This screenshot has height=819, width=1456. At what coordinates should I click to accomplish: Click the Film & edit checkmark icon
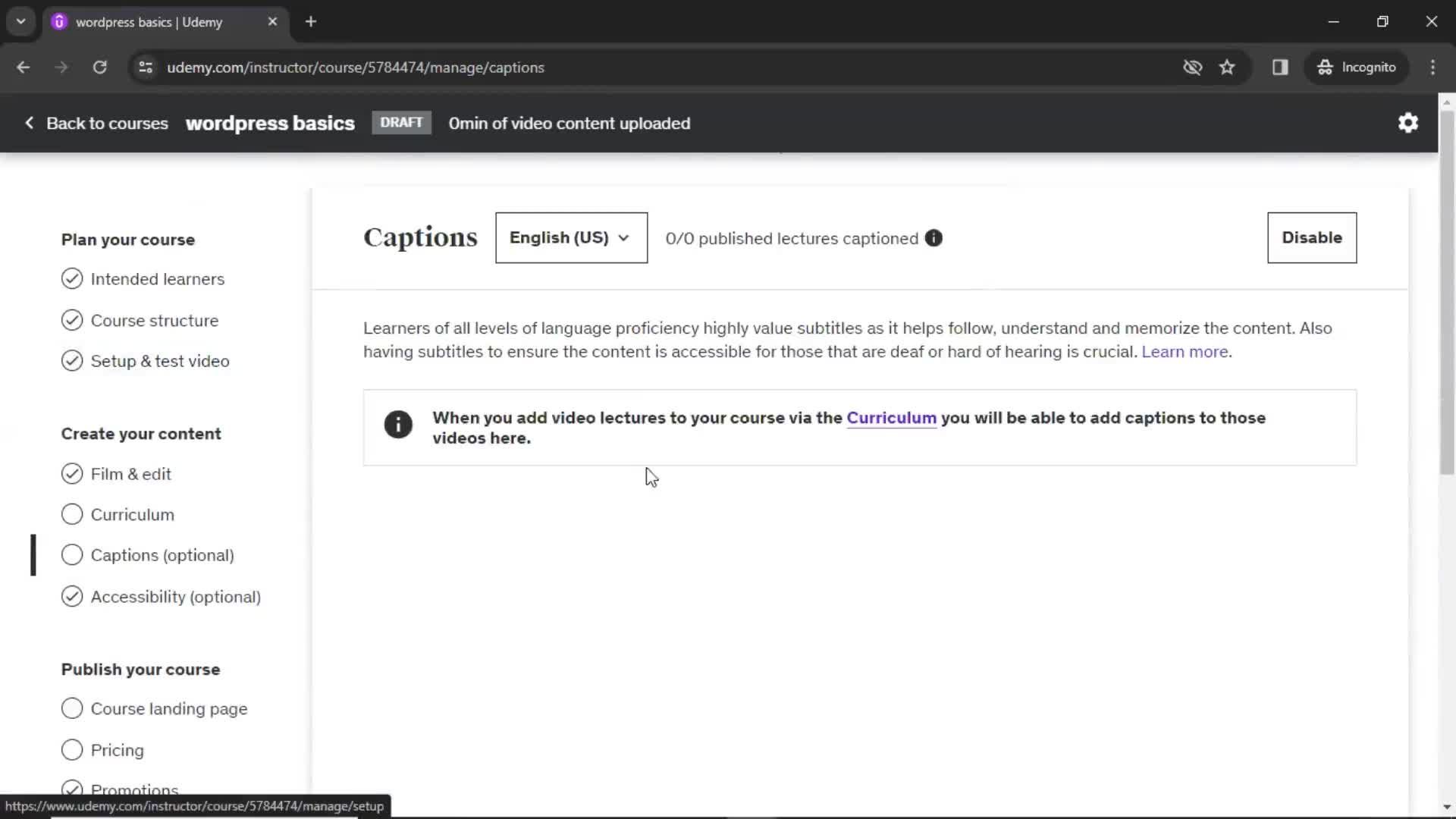[72, 473]
